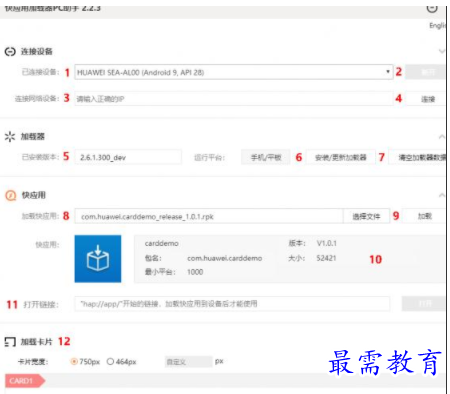Viewport: 450px width, 394px height.
Task: Focus the custom card width input field
Action: 189,362
